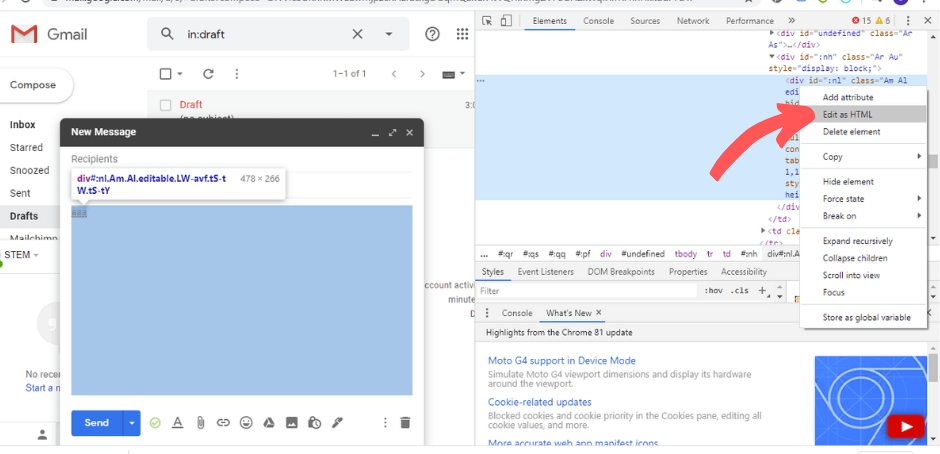
Task: Switch to the Sources tab
Action: click(645, 21)
